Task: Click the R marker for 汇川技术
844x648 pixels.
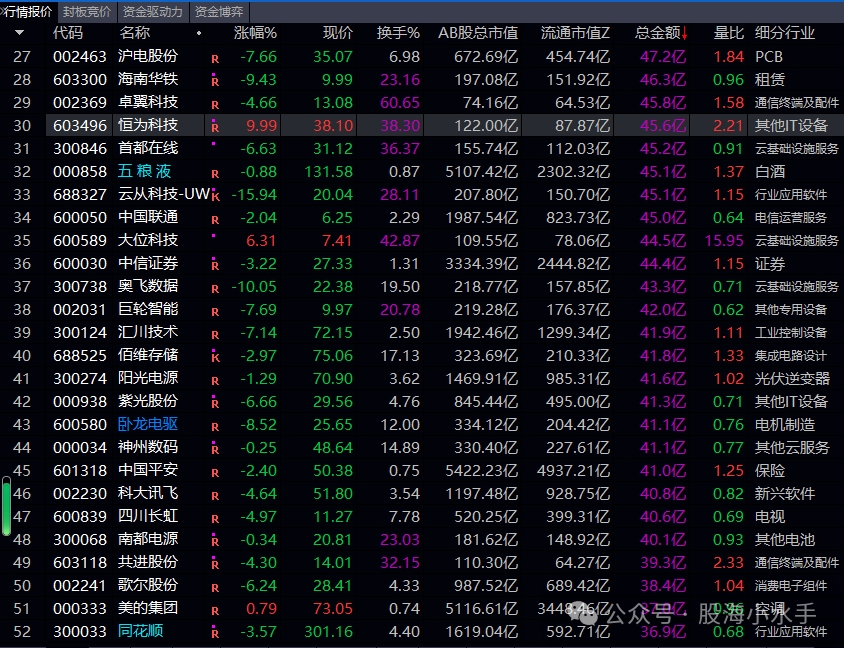Action: 215,335
